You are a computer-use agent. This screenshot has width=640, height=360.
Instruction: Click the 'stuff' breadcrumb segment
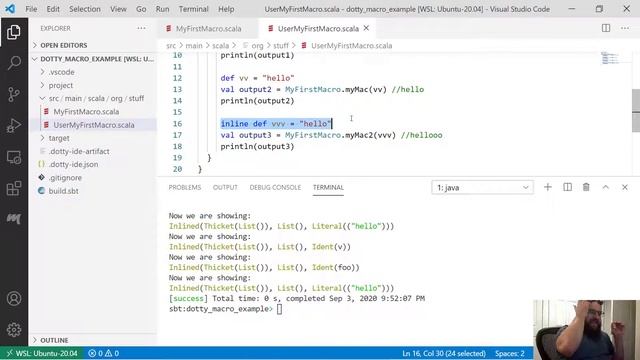tap(281, 46)
